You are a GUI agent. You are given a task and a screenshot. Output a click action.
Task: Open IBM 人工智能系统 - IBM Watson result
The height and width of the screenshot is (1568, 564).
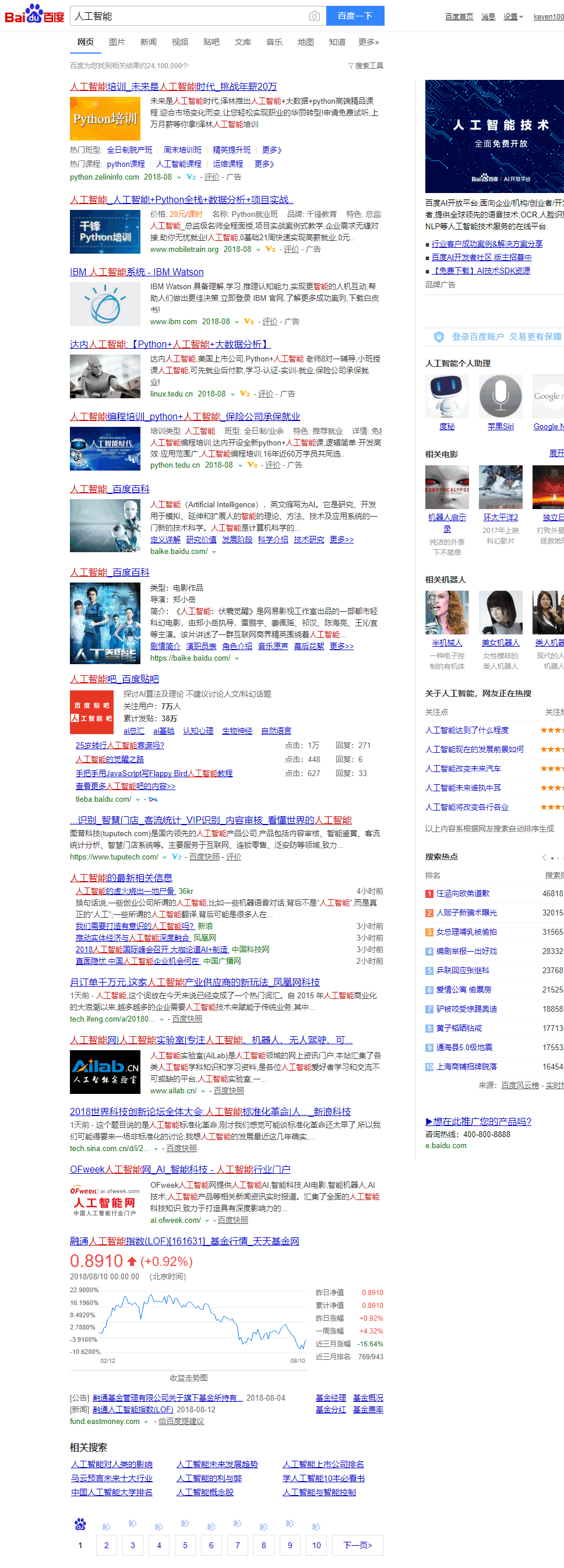[x=137, y=272]
